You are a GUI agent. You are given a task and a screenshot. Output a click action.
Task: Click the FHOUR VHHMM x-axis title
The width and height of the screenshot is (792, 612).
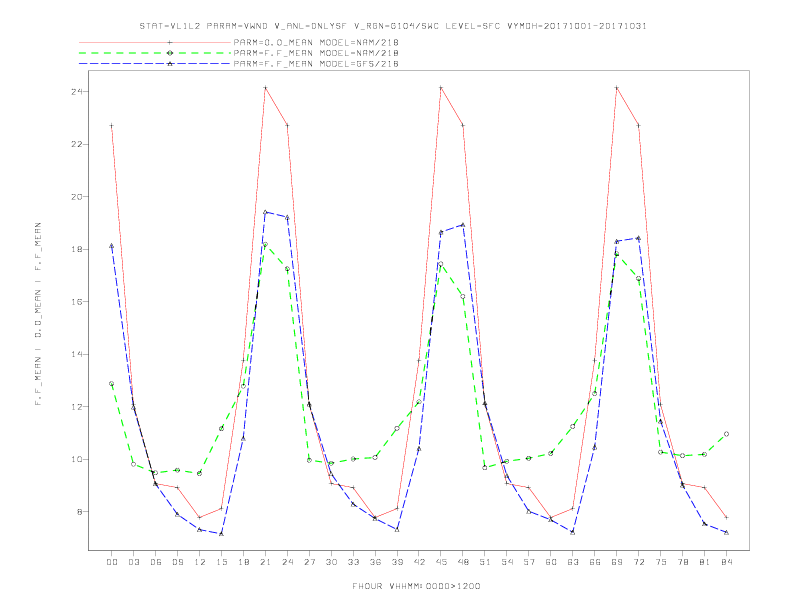[x=416, y=586]
